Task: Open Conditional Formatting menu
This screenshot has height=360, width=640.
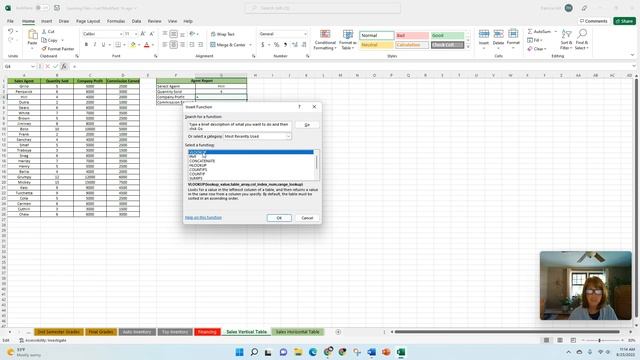Action: point(325,40)
